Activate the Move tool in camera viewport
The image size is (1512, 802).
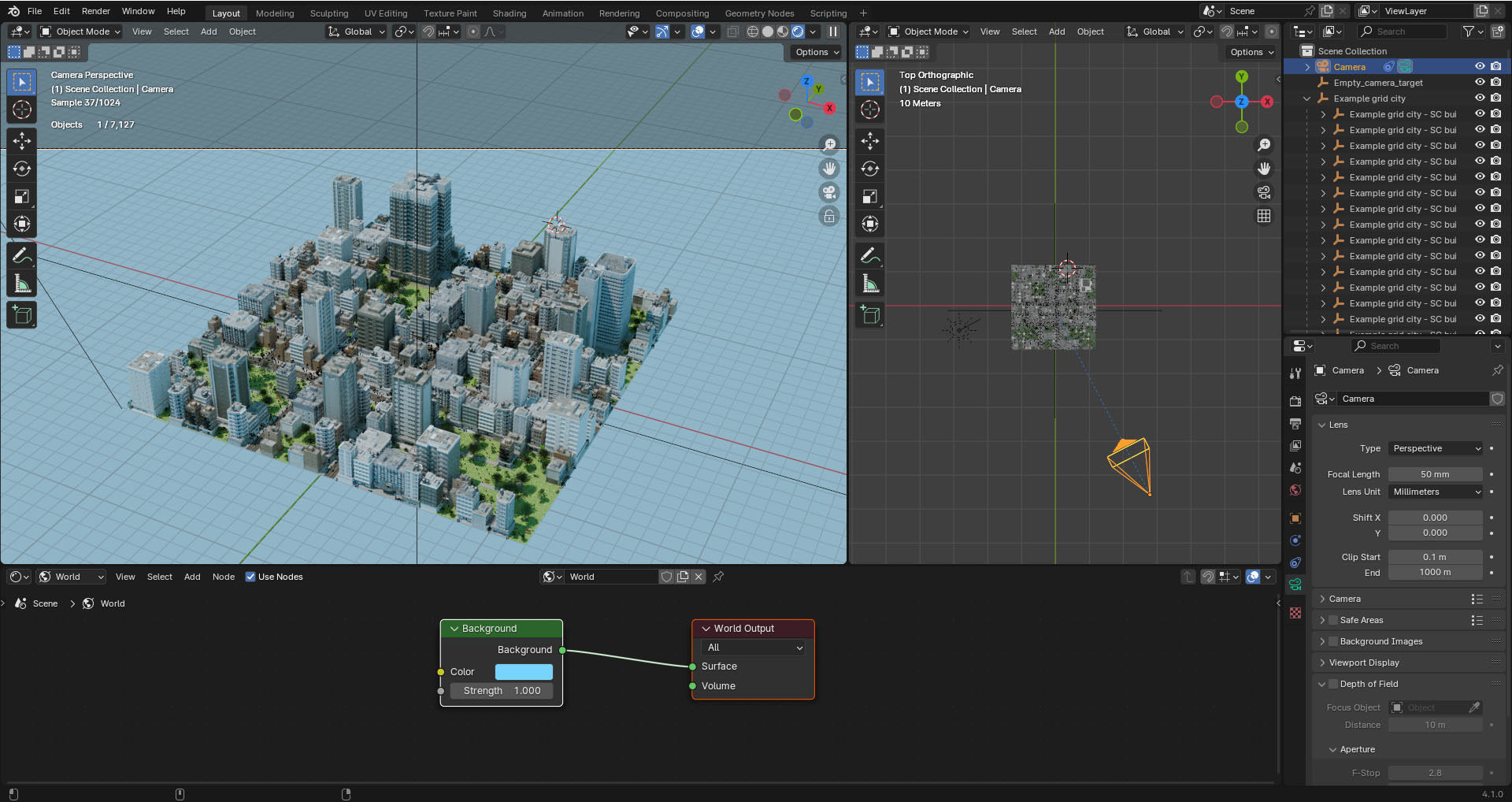(x=22, y=141)
